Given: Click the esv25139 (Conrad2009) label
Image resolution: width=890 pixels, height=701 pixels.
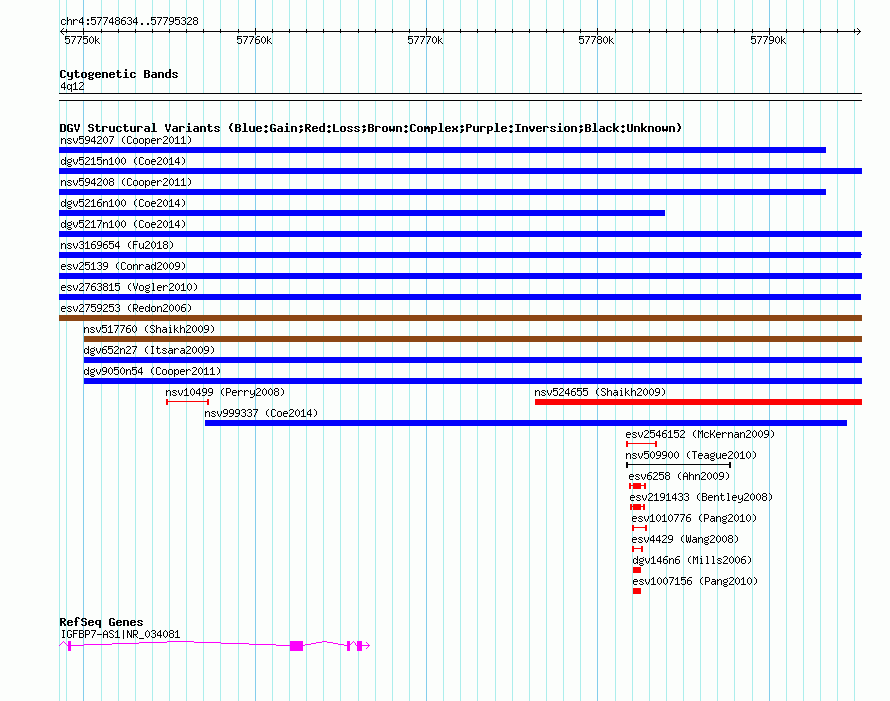Looking at the screenshot, I should pyautogui.click(x=123, y=266).
